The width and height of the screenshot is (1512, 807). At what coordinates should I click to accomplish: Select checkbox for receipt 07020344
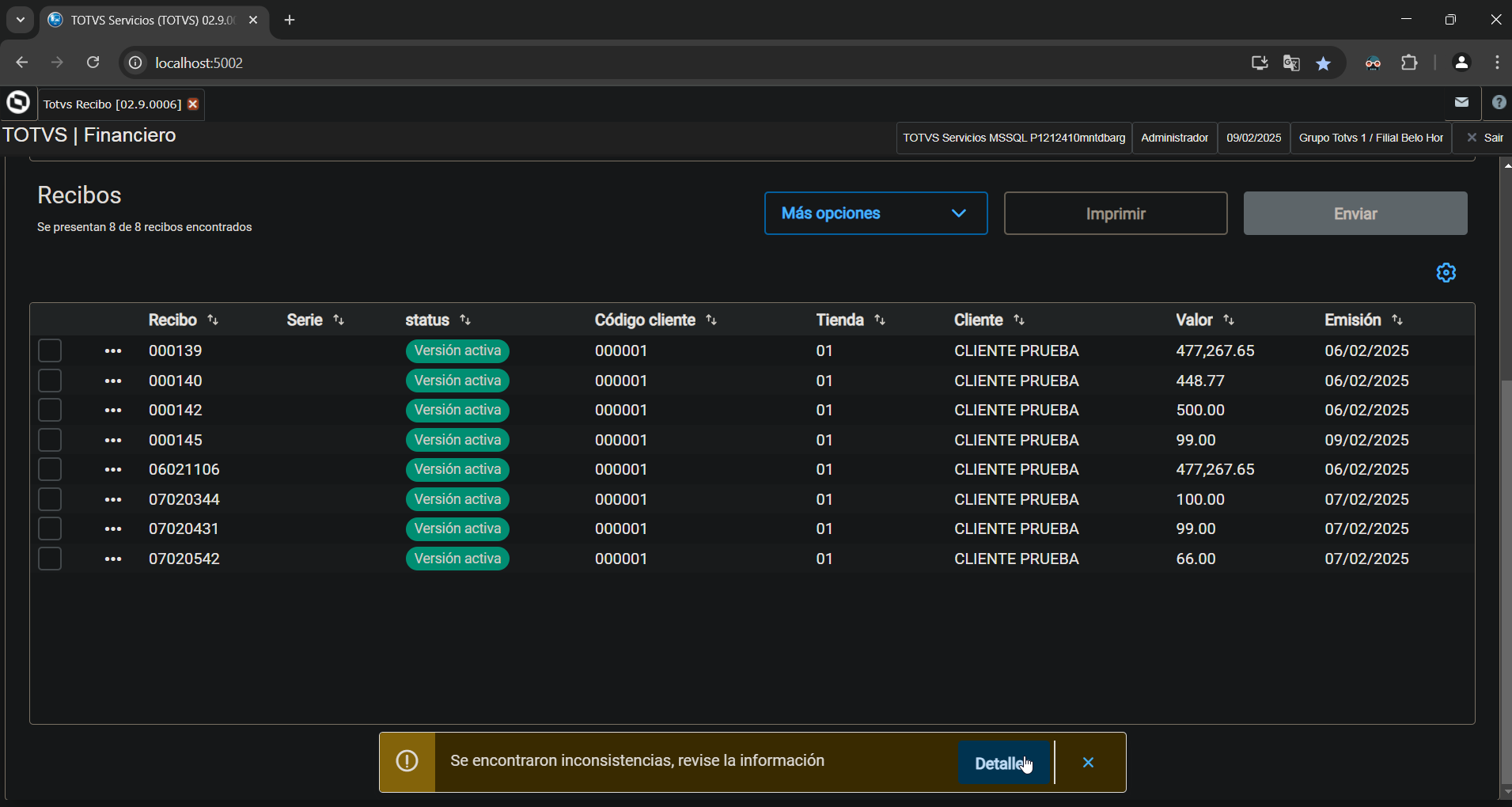click(50, 499)
